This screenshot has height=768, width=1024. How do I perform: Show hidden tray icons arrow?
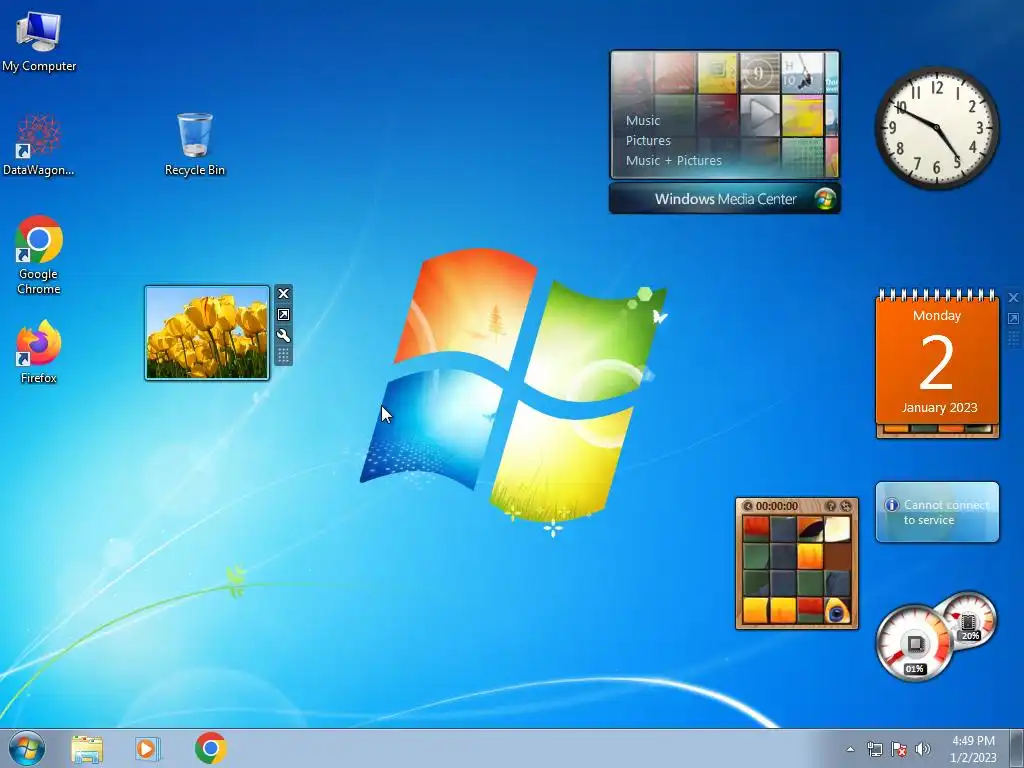(x=850, y=749)
